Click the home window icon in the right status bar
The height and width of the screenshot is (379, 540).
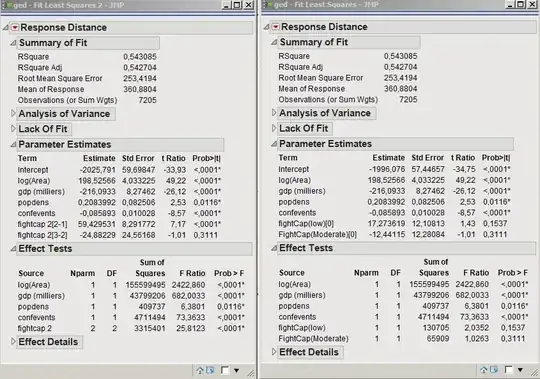[484, 370]
